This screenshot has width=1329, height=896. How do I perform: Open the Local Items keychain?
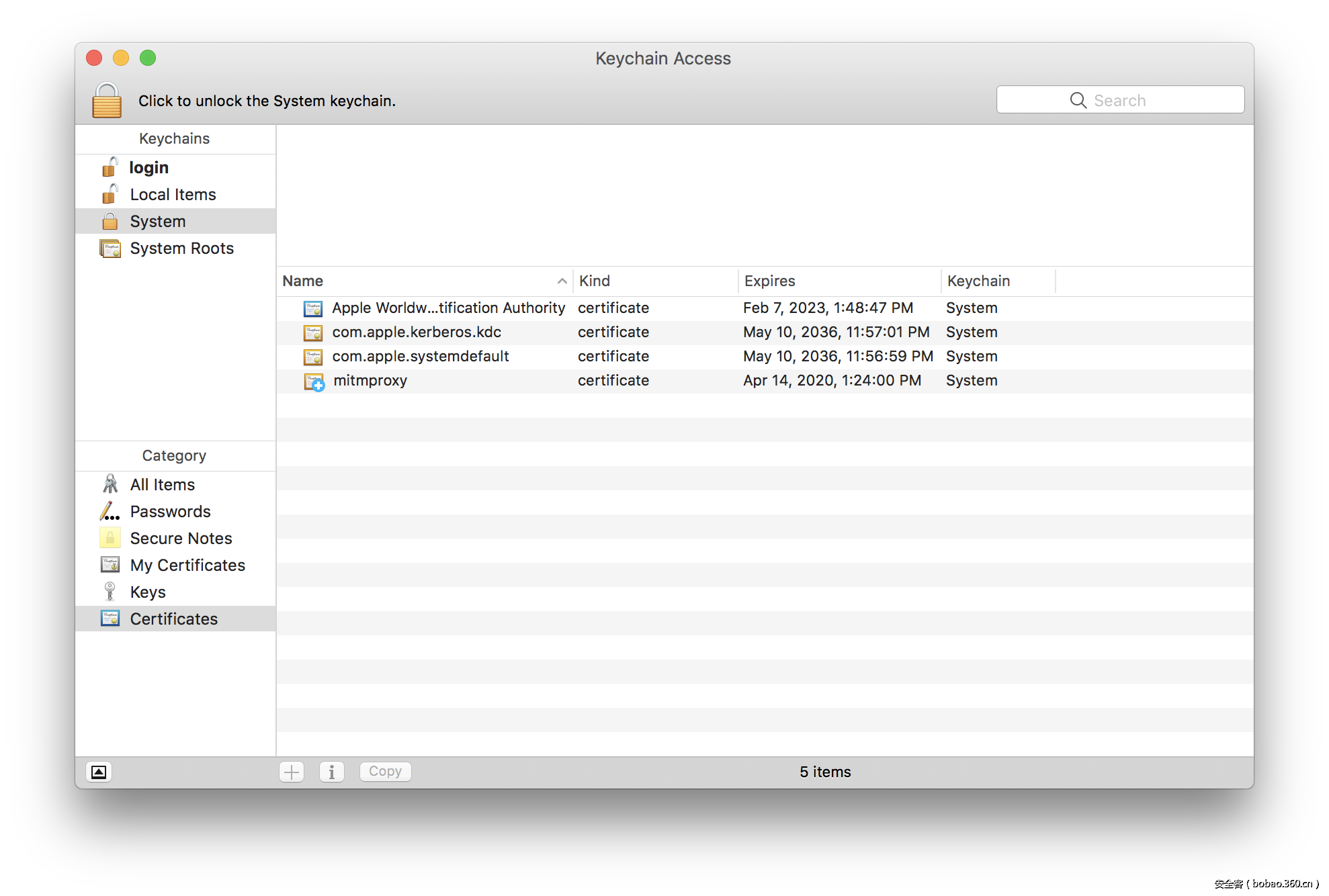(173, 195)
